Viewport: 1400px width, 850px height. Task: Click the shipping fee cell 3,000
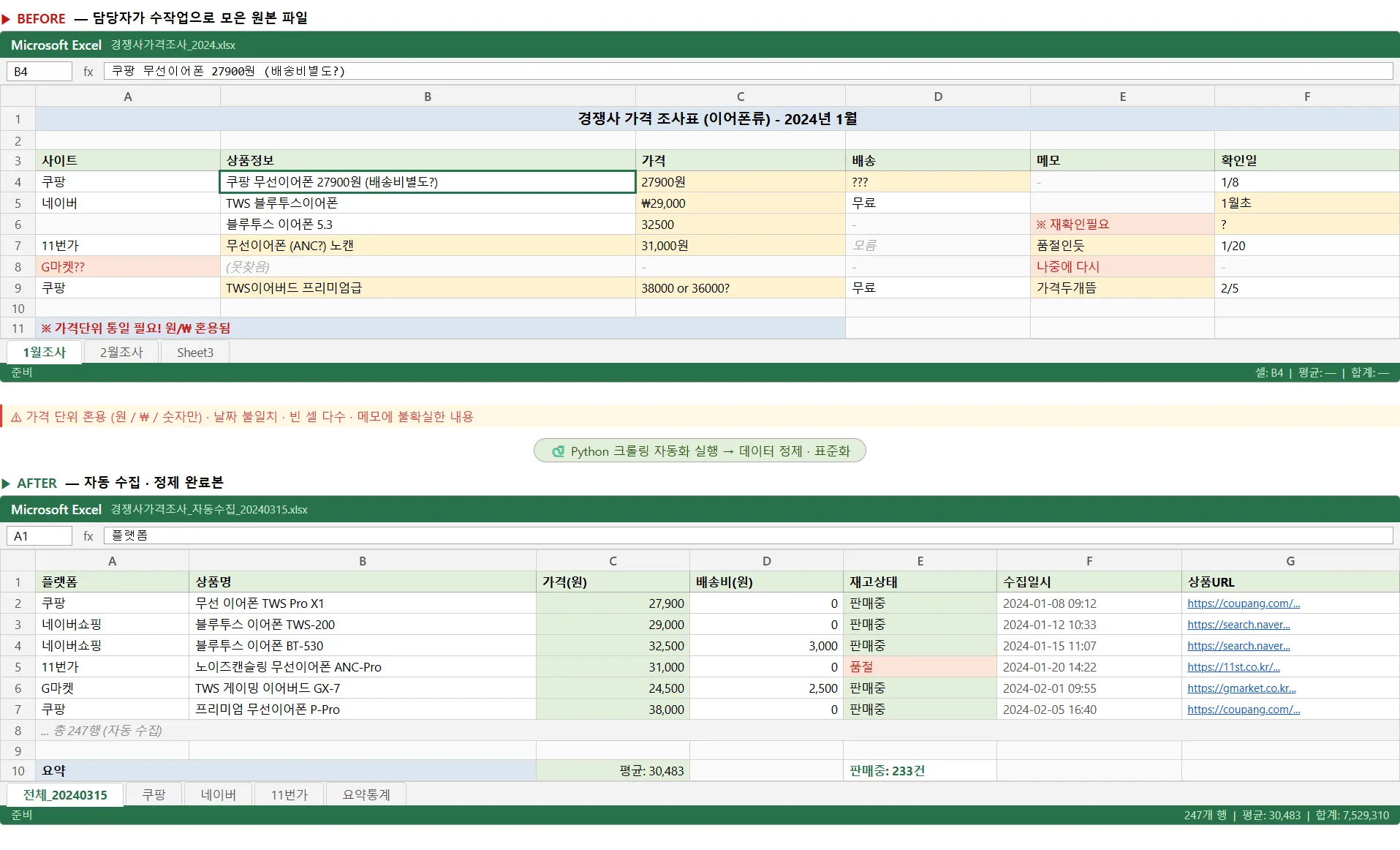[x=766, y=646]
